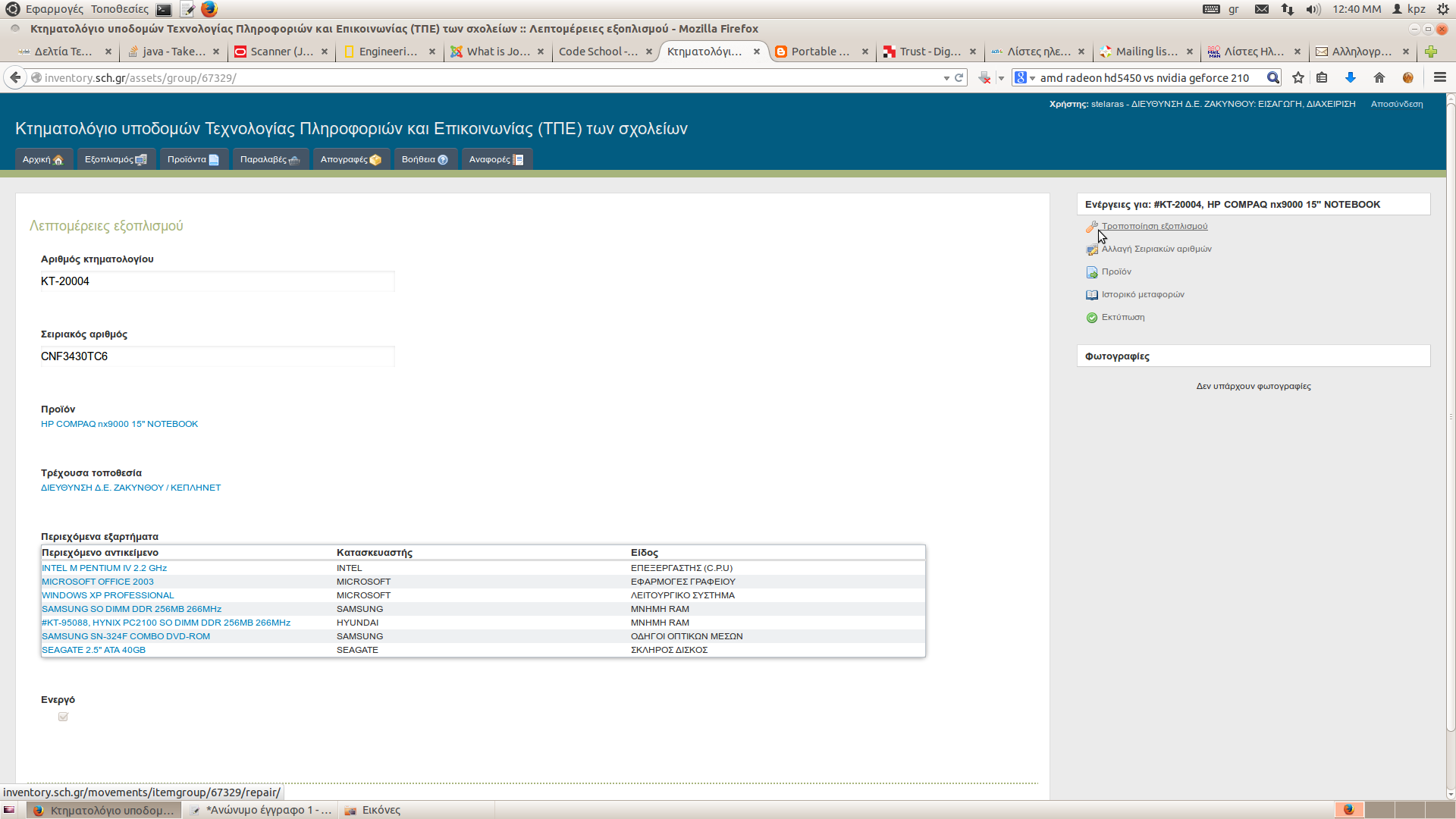Viewport: 1456px width, 819px height.
Task: Open ΔΙΕΥΘΥΝΣΗ Δ.Ε. ΖΑΚΥΝΘΟΥ / ΚΕΠΛΗΝΕΤ location link
Action: pos(130,488)
